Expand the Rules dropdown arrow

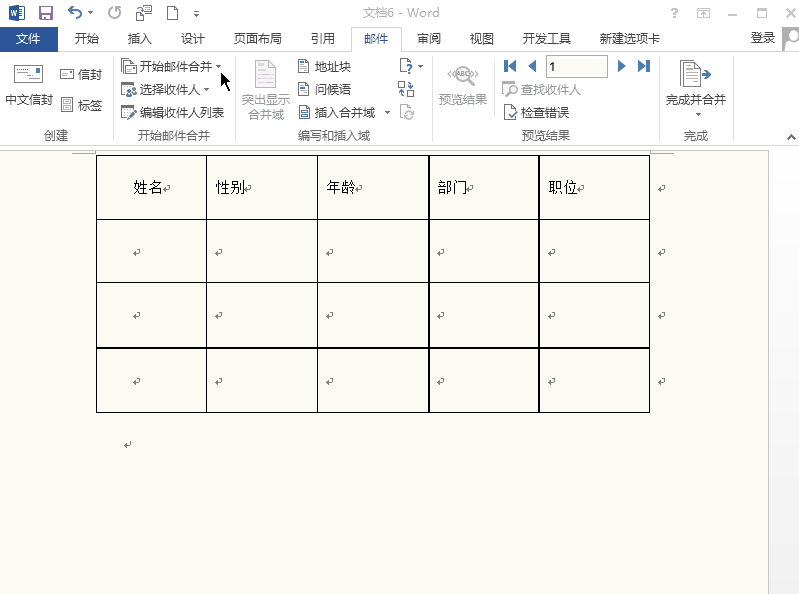click(420, 66)
